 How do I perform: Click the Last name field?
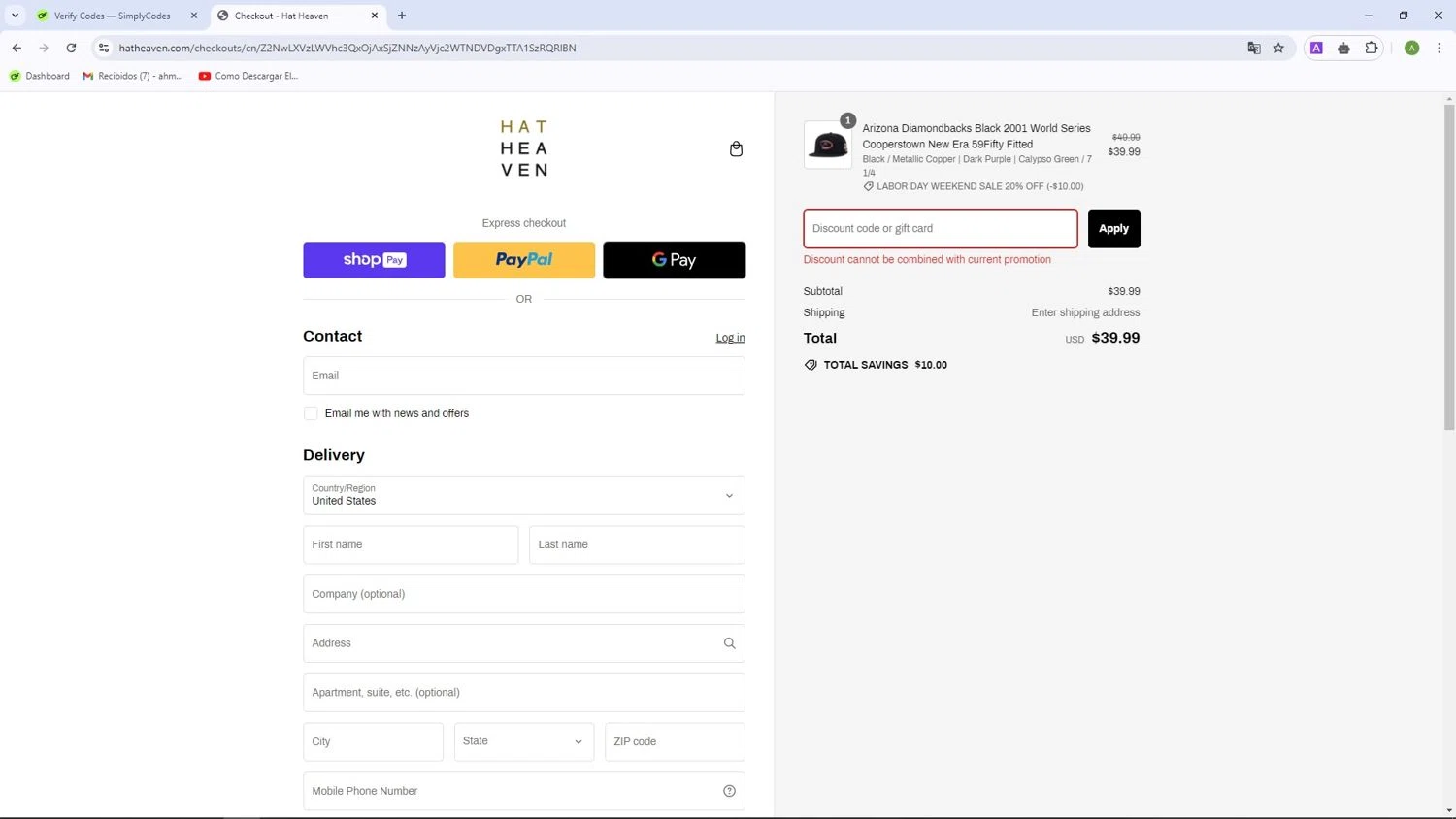tap(637, 544)
